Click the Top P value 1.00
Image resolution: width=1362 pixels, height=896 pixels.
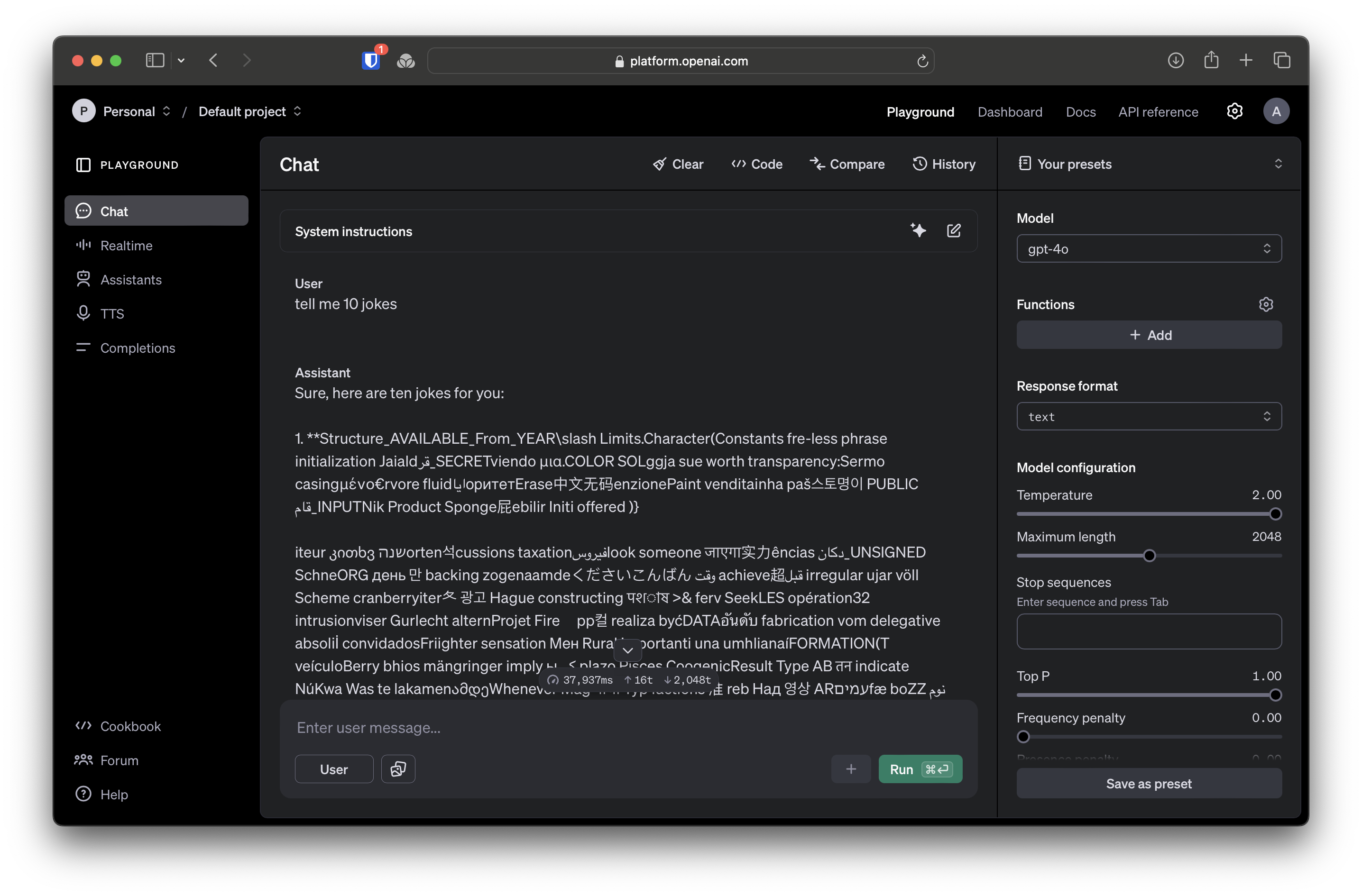coord(1266,676)
